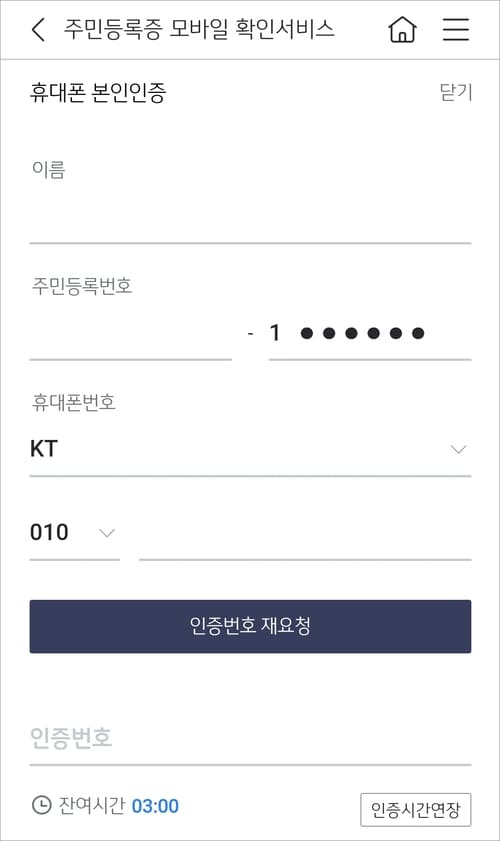This screenshot has height=841, width=500.
Task: Click the clock icon beside 잔여시간
Action: (41, 805)
